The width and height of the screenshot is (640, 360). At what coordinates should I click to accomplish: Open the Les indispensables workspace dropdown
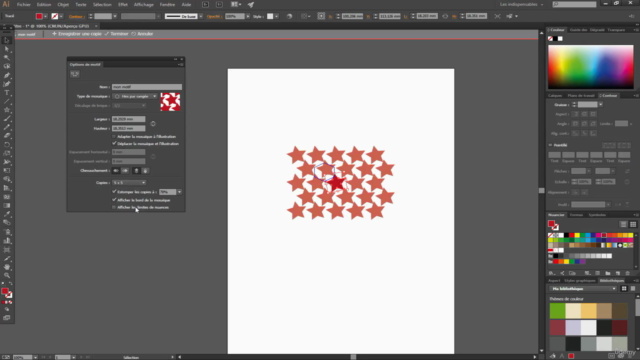(522, 4)
